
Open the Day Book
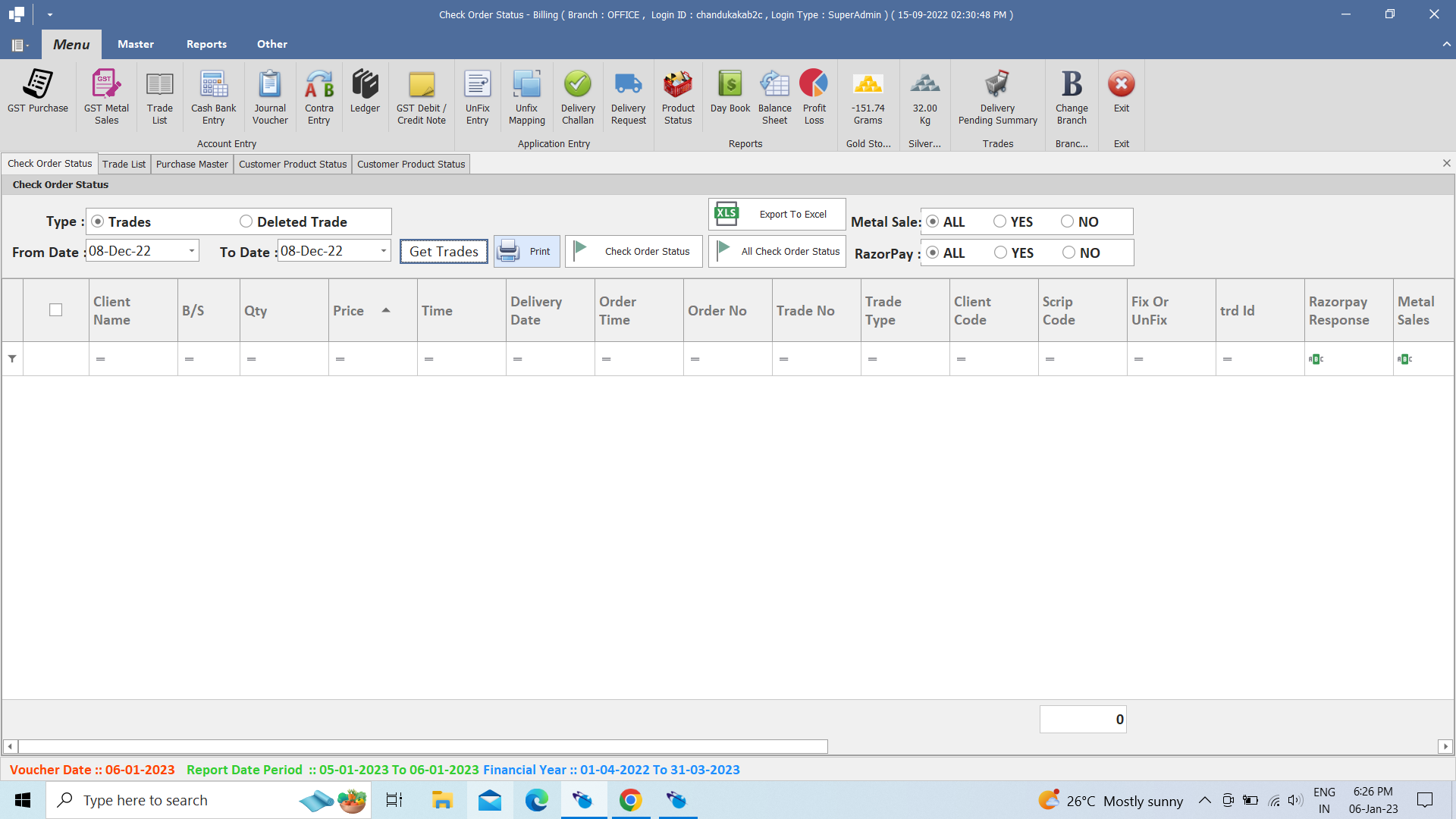(x=730, y=92)
